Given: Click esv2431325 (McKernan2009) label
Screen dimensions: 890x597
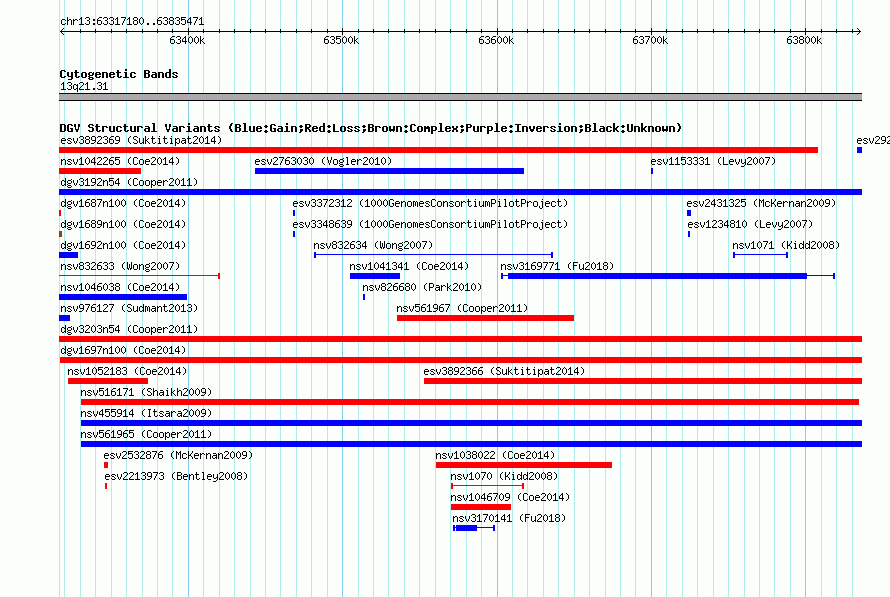Looking at the screenshot, I should point(761,203).
